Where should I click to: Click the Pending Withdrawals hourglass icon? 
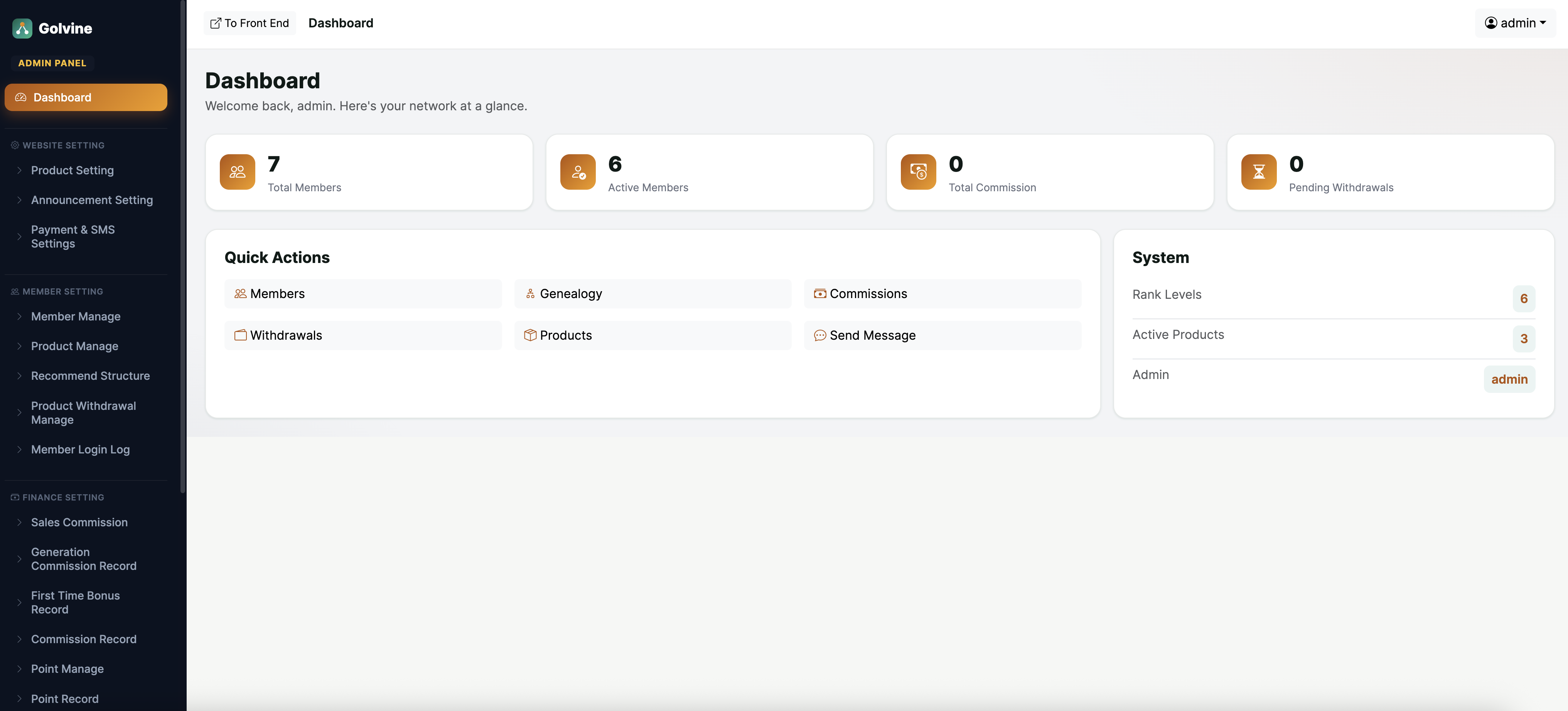point(1259,172)
